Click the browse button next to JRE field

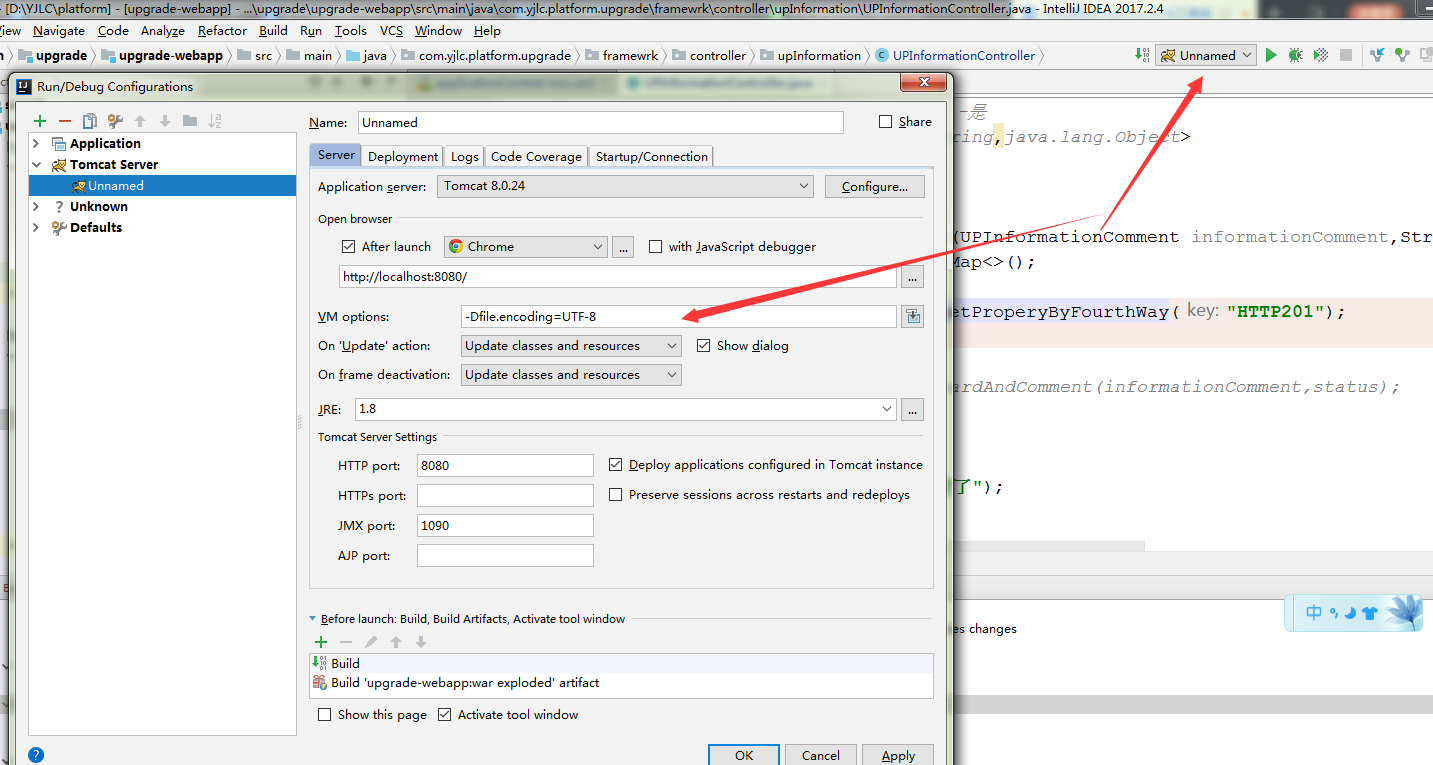click(912, 409)
